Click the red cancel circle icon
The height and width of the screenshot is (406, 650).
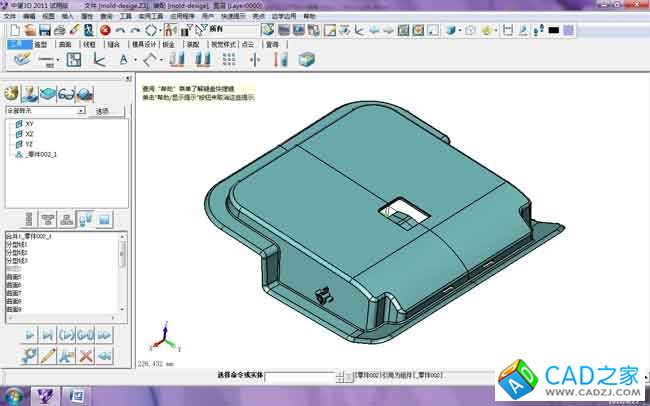104,31
